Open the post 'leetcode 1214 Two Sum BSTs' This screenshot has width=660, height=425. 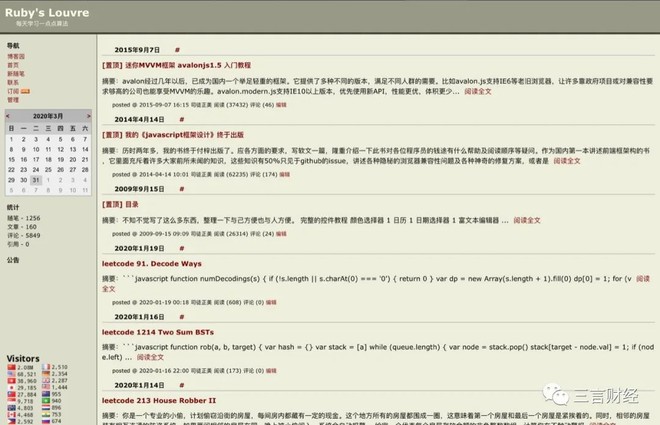click(158, 332)
